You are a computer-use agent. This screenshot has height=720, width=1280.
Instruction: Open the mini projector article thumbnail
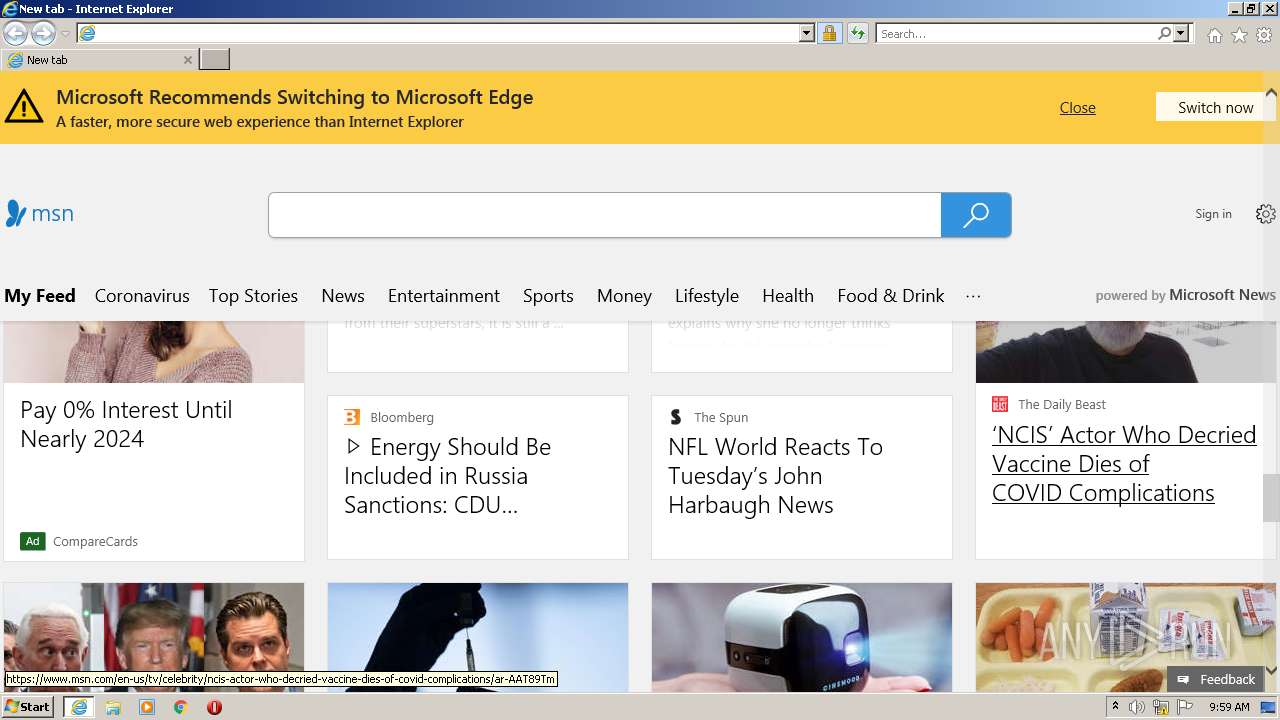tap(802, 637)
